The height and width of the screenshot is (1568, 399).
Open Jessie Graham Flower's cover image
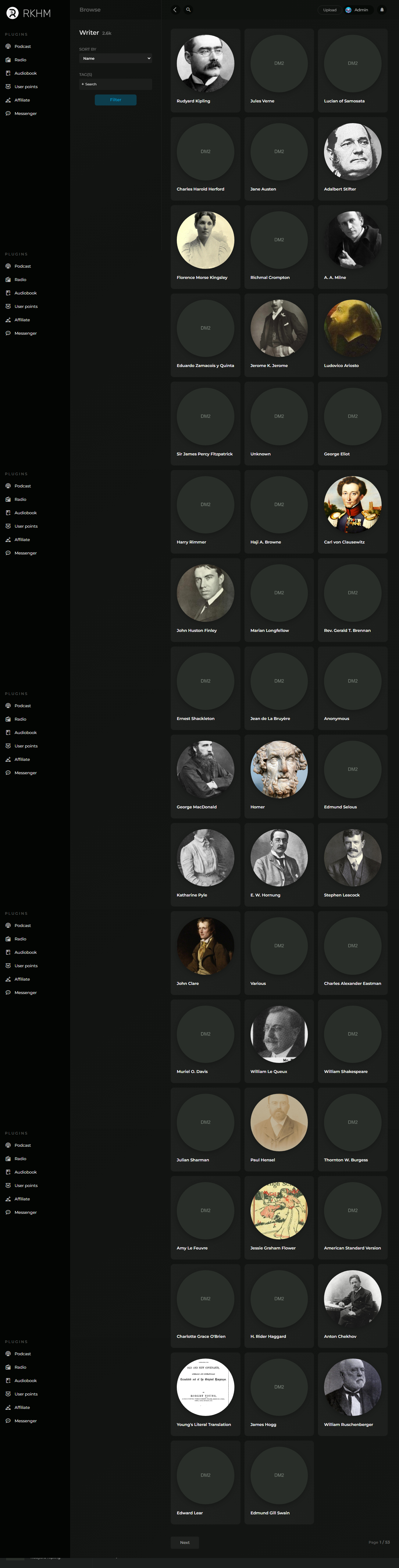pyautogui.click(x=279, y=1211)
